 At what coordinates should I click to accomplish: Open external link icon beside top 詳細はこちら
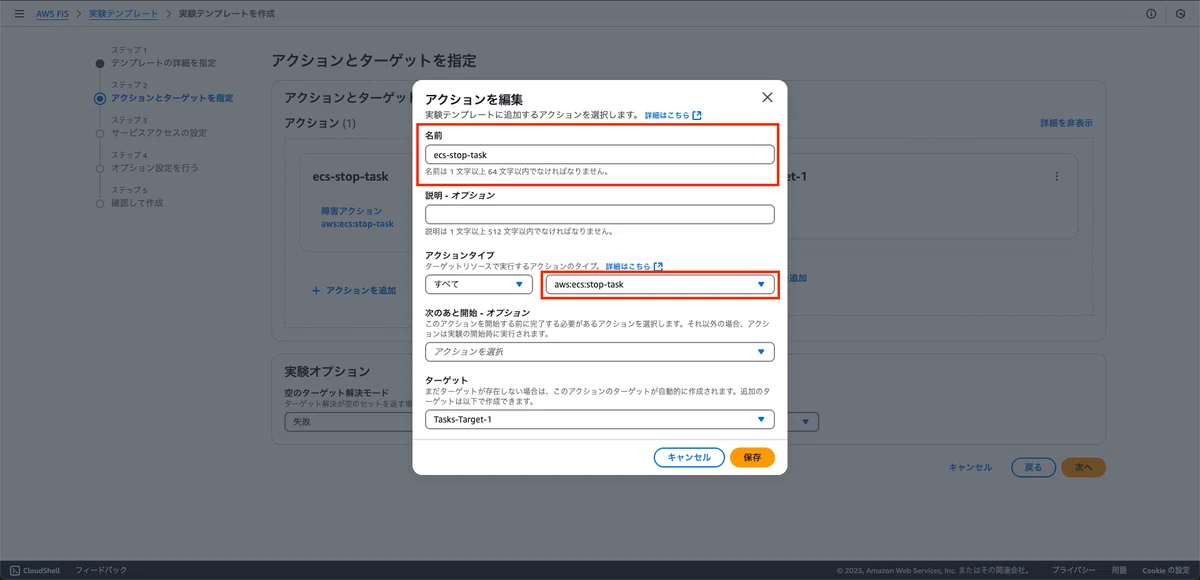pos(697,116)
